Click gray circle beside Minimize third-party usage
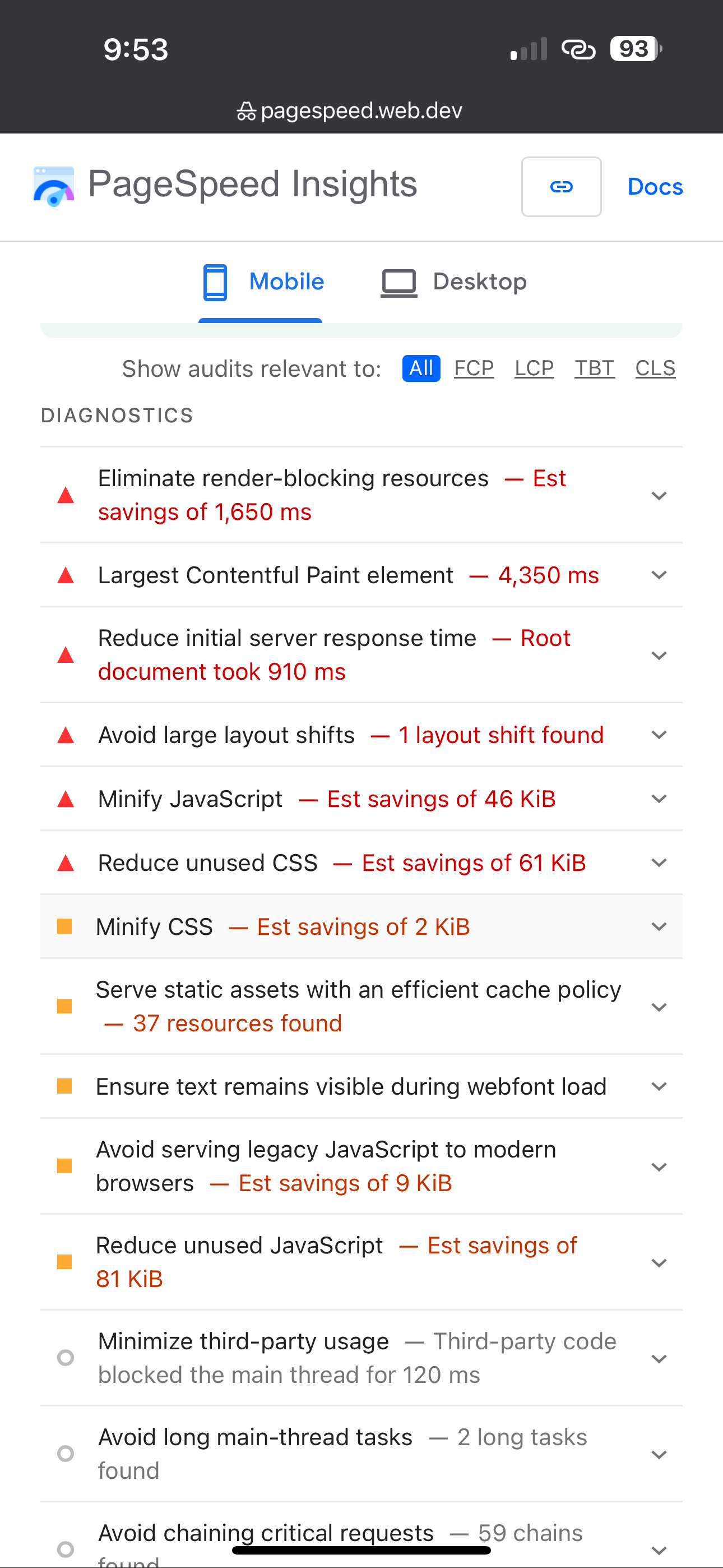723x1568 pixels. (65, 1357)
